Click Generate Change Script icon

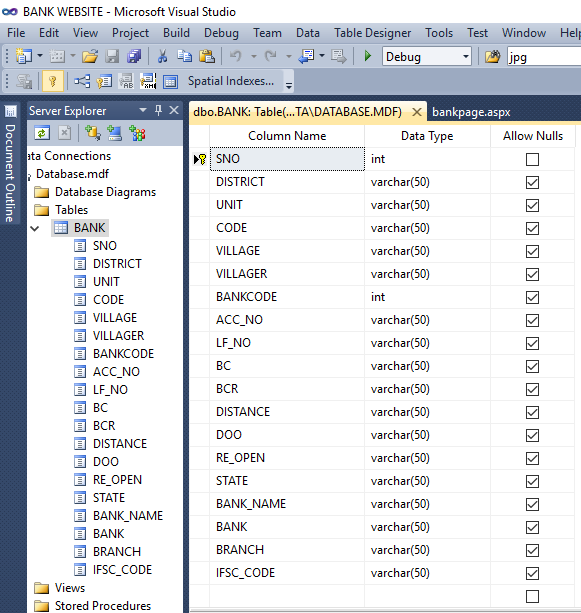[x=24, y=81]
